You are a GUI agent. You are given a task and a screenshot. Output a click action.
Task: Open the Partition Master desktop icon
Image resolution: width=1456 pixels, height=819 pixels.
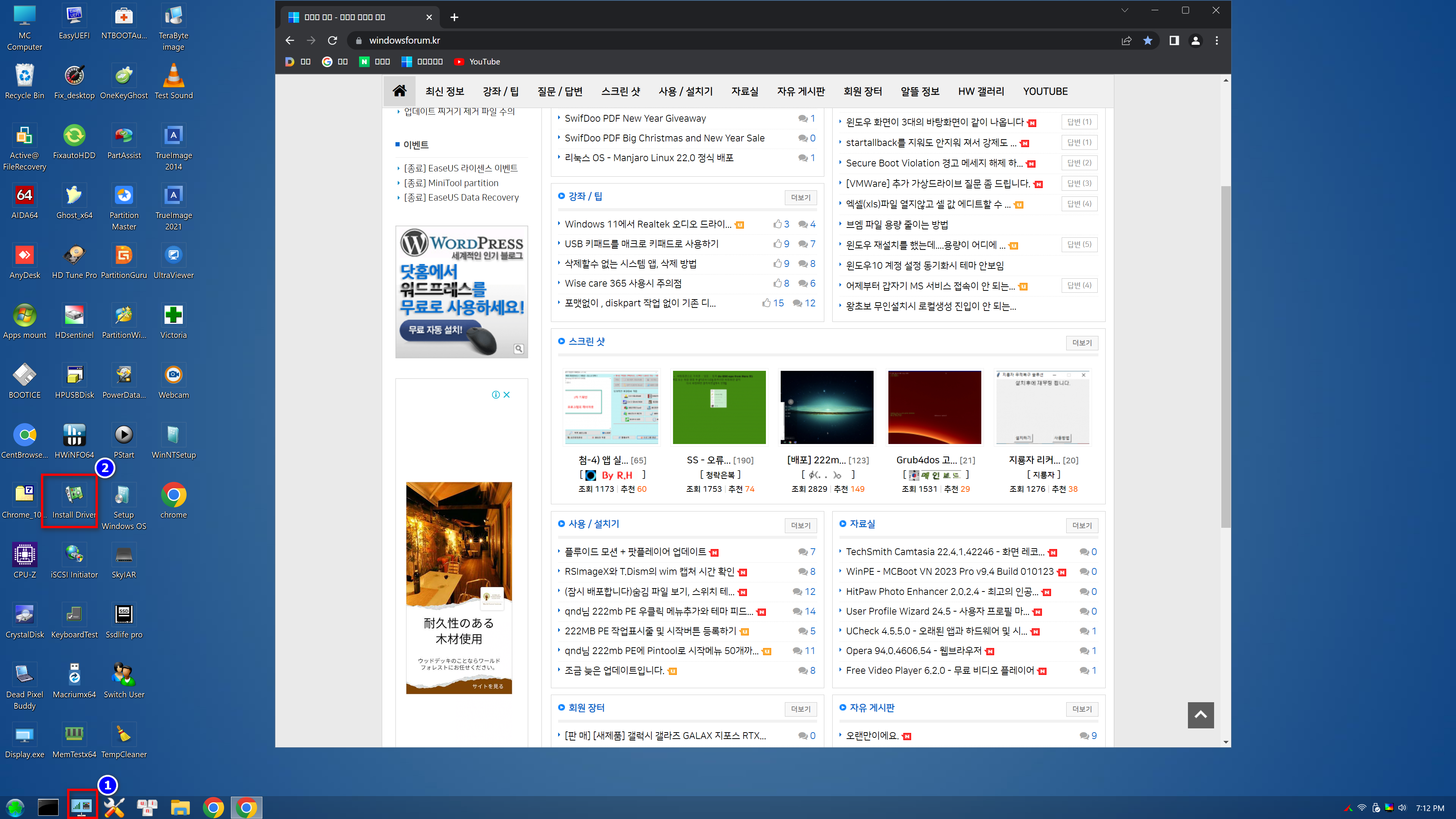(124, 207)
